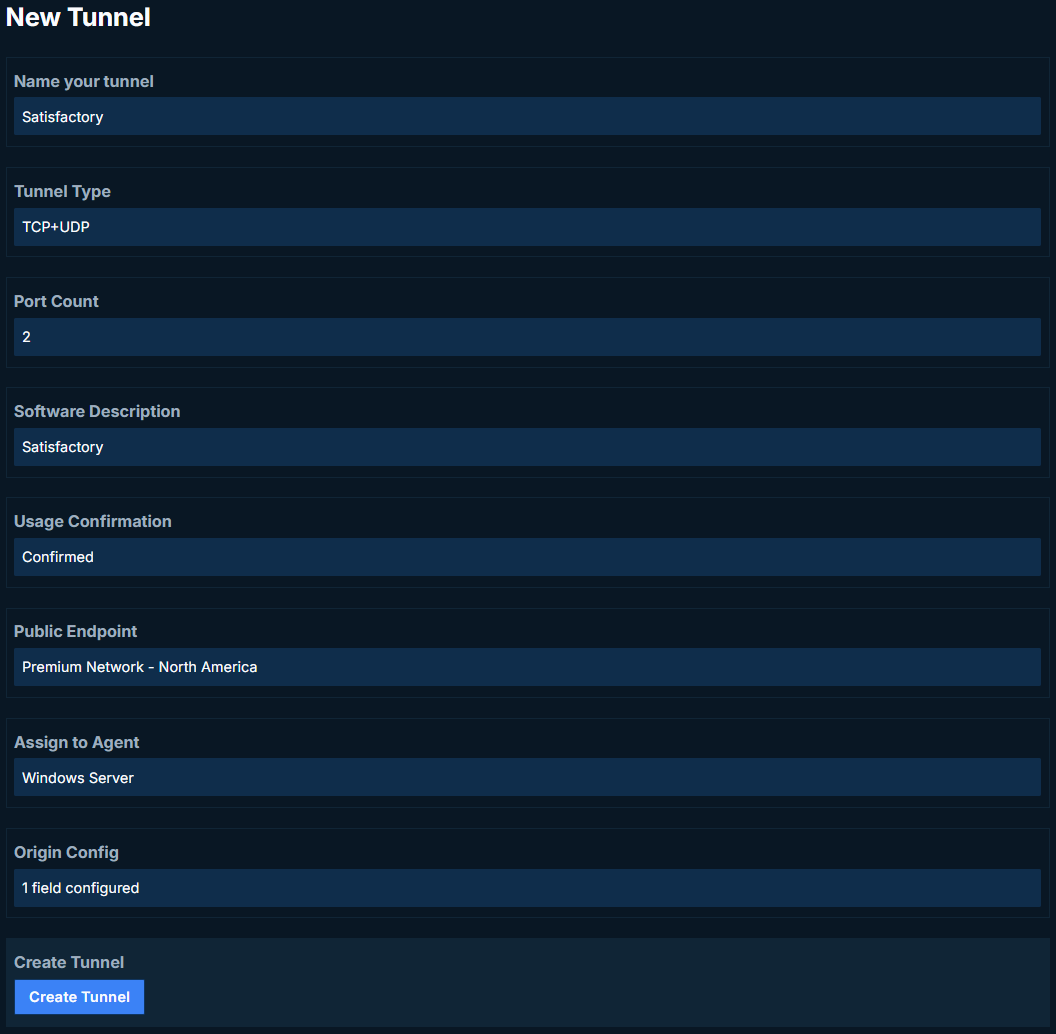Click the blue Create Tunnel button
The image size is (1056, 1034).
tap(79, 996)
